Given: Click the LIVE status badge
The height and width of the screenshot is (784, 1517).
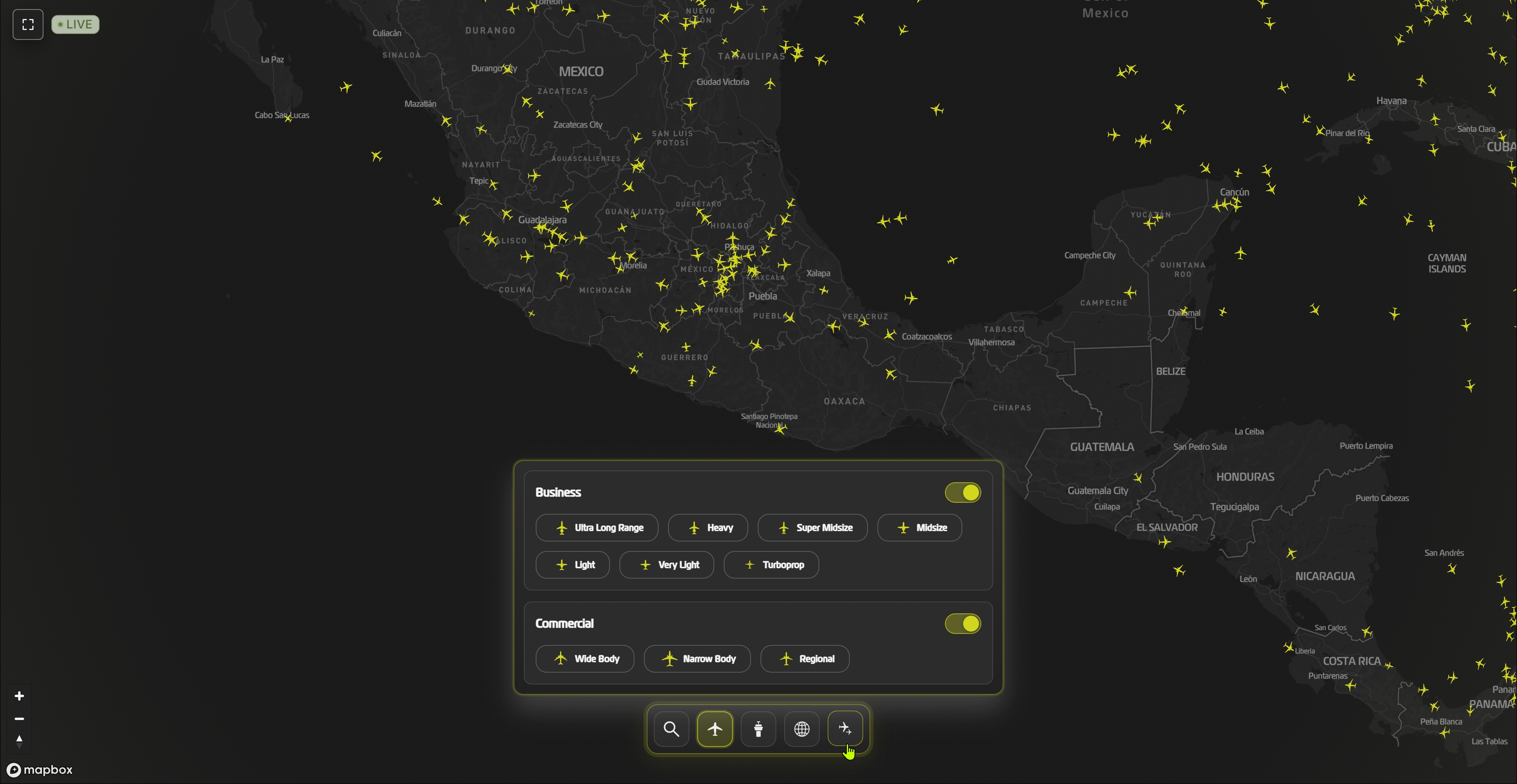Looking at the screenshot, I should 75,24.
